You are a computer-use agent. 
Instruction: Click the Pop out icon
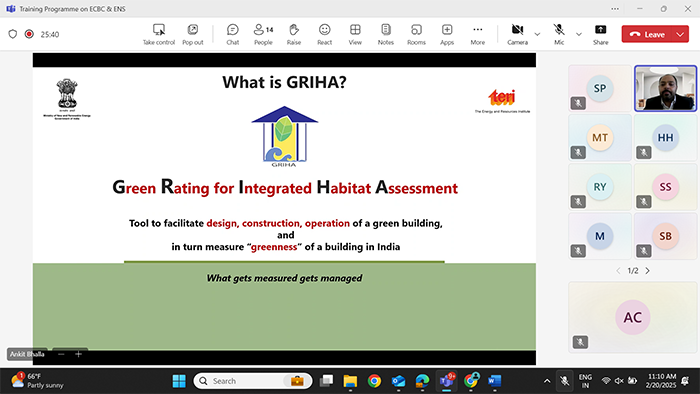pyautogui.click(x=193, y=34)
